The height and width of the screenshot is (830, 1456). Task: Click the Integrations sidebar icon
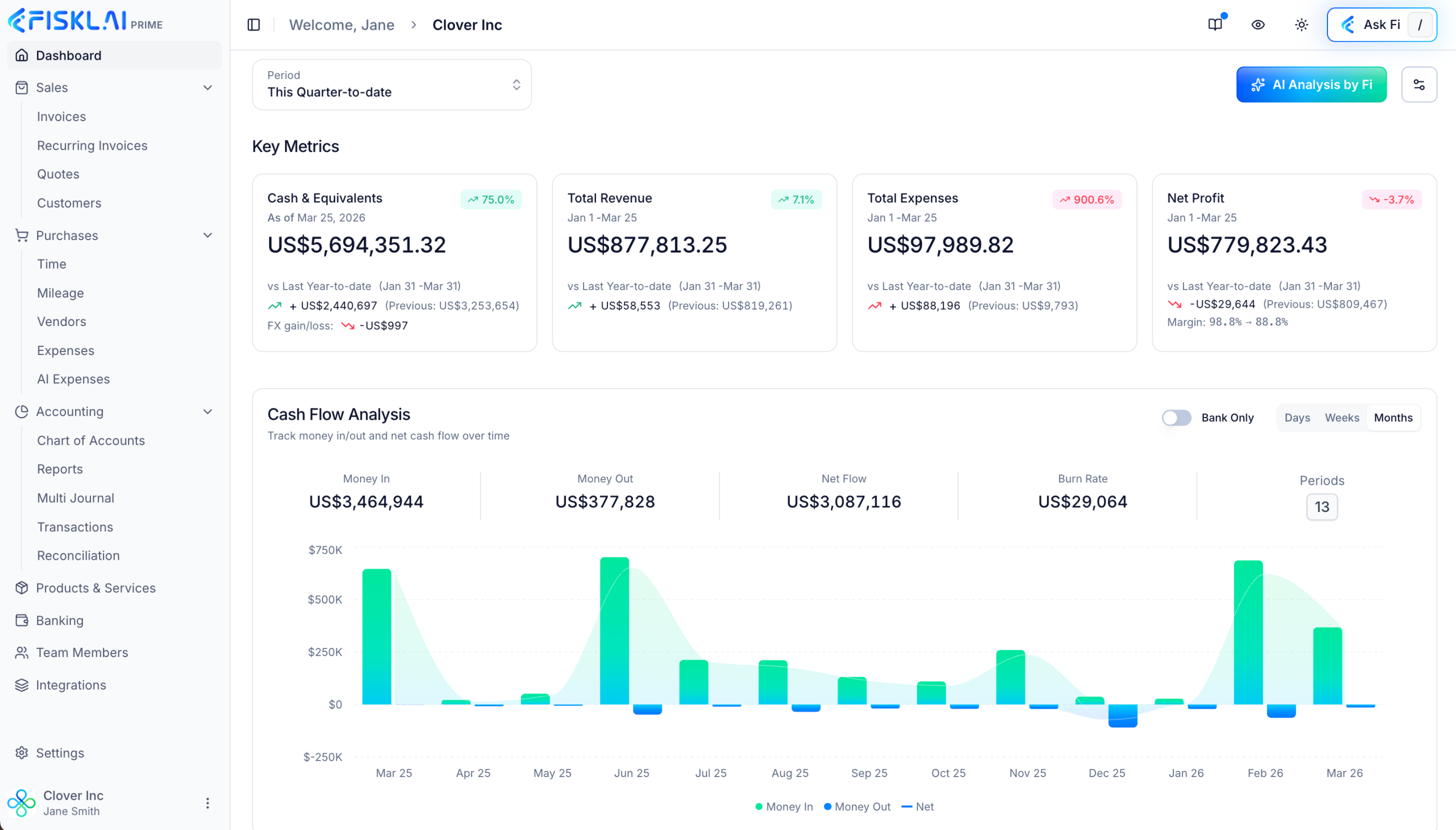22,684
